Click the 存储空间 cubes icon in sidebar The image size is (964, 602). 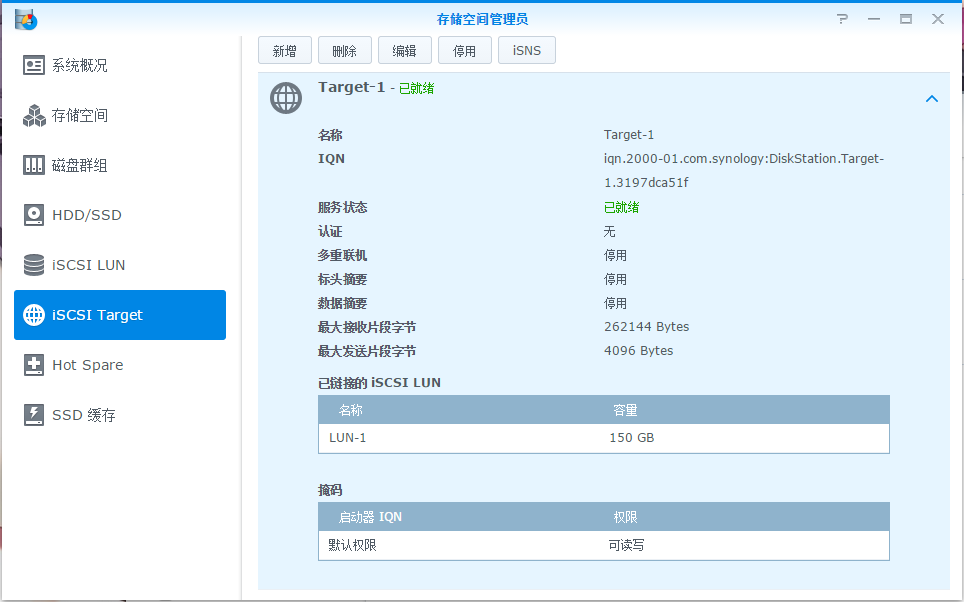(35, 115)
